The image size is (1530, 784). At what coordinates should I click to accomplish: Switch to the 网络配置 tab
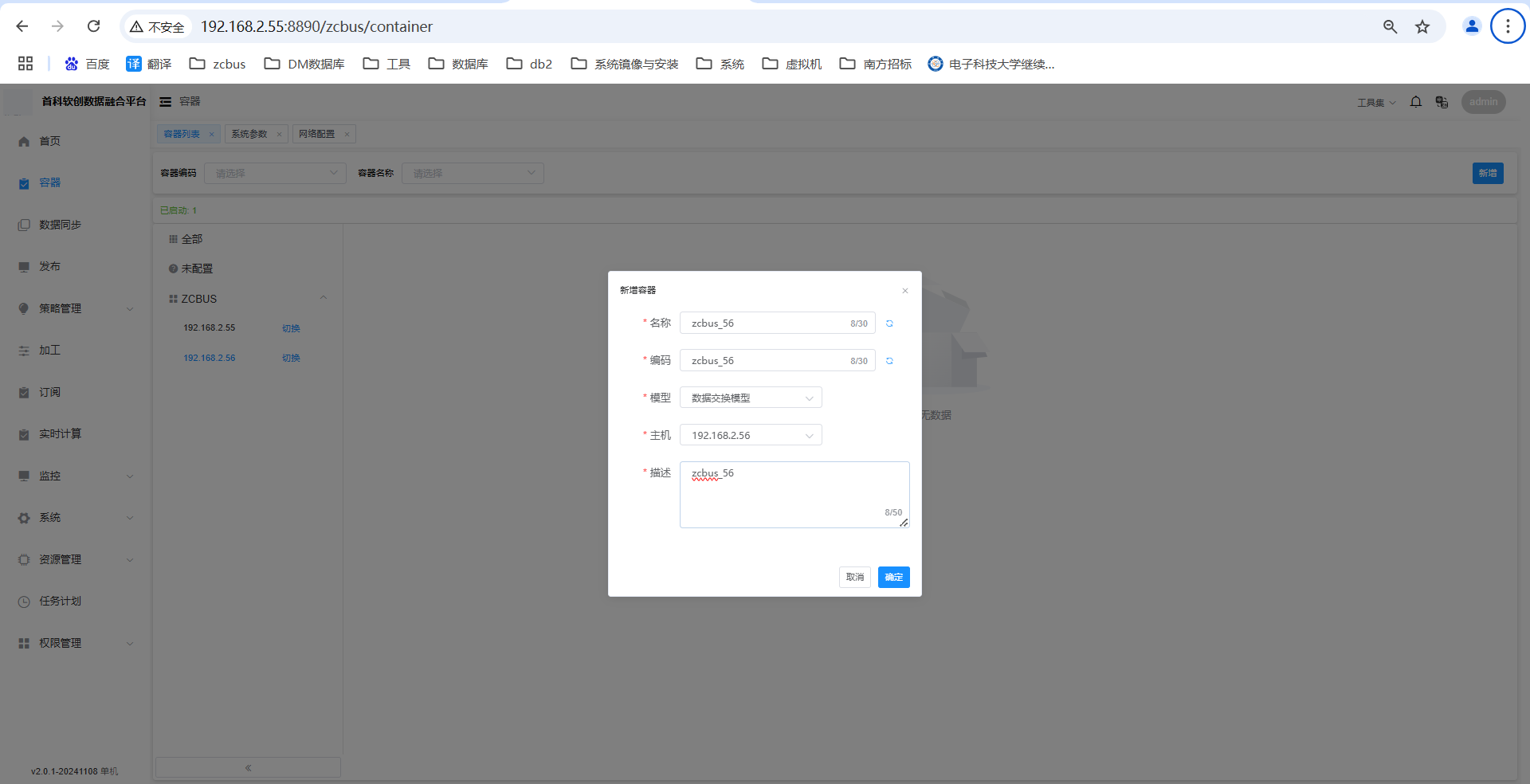click(317, 134)
